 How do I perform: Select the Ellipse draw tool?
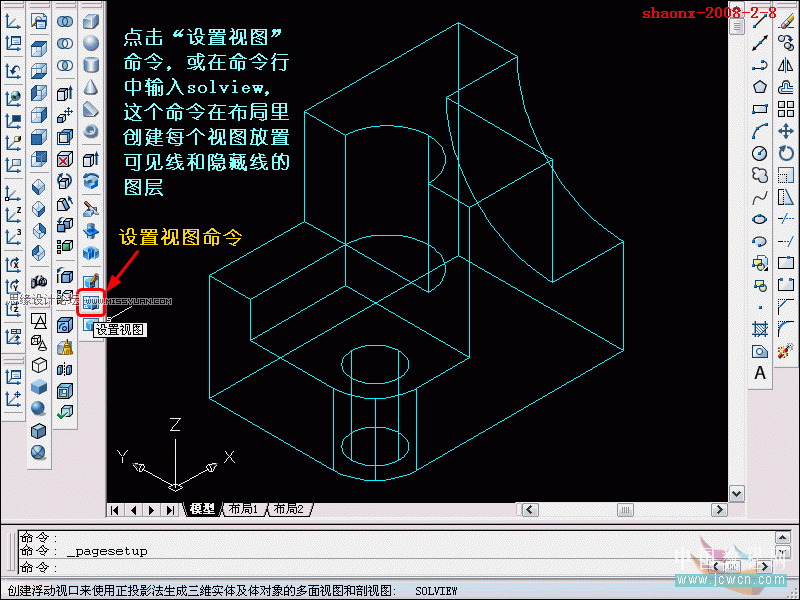[x=760, y=219]
